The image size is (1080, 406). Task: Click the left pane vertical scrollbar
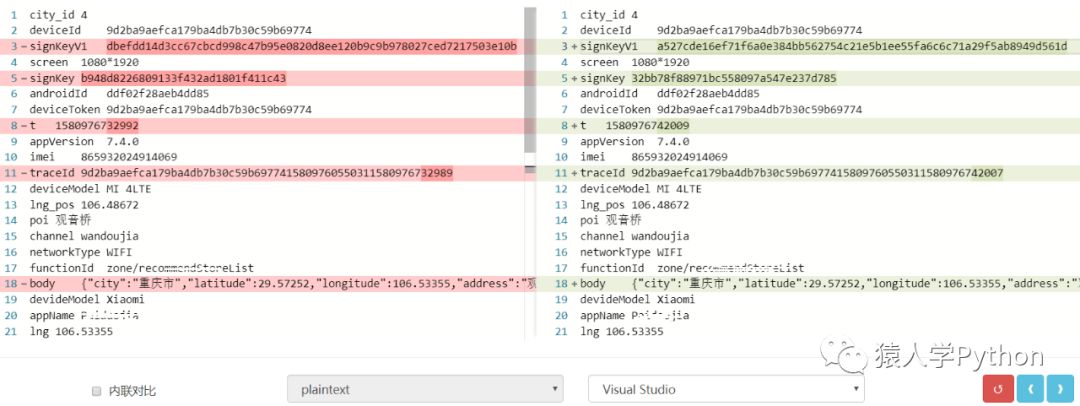click(530, 79)
